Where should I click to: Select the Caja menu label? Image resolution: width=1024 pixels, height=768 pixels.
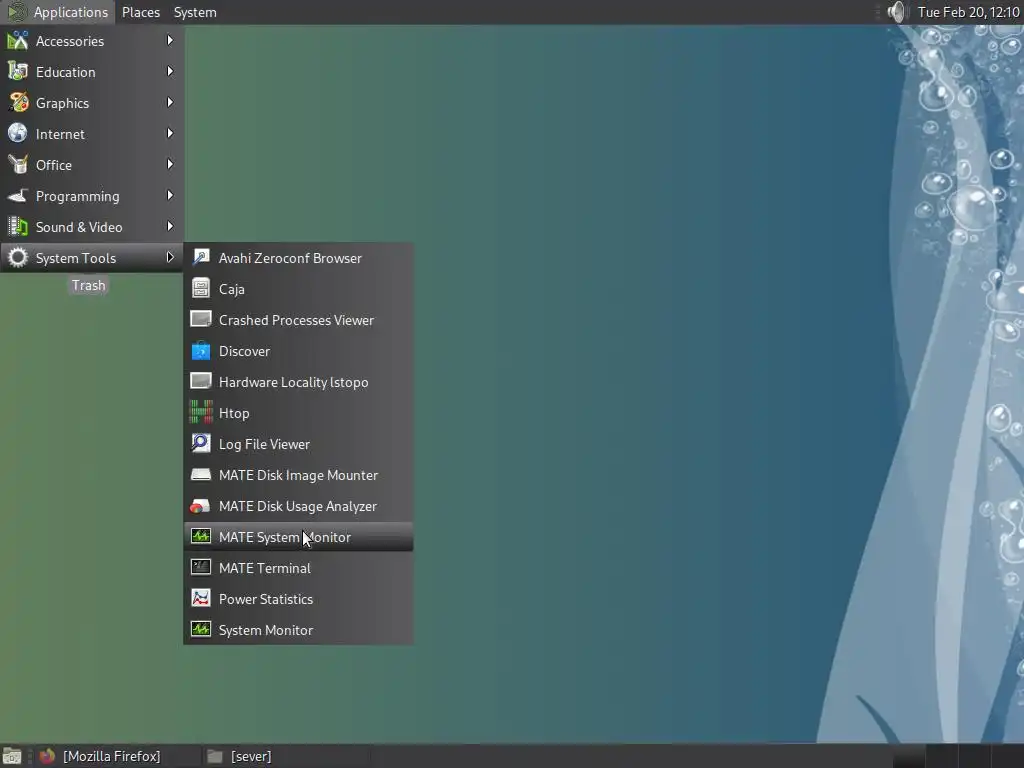tap(232, 289)
